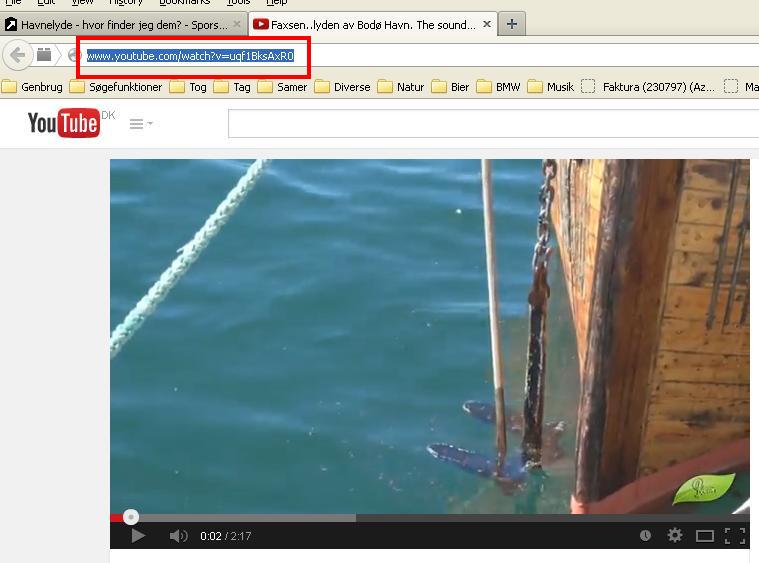Open the Help menu
The height and width of the screenshot is (563, 759).
click(x=277, y=2)
